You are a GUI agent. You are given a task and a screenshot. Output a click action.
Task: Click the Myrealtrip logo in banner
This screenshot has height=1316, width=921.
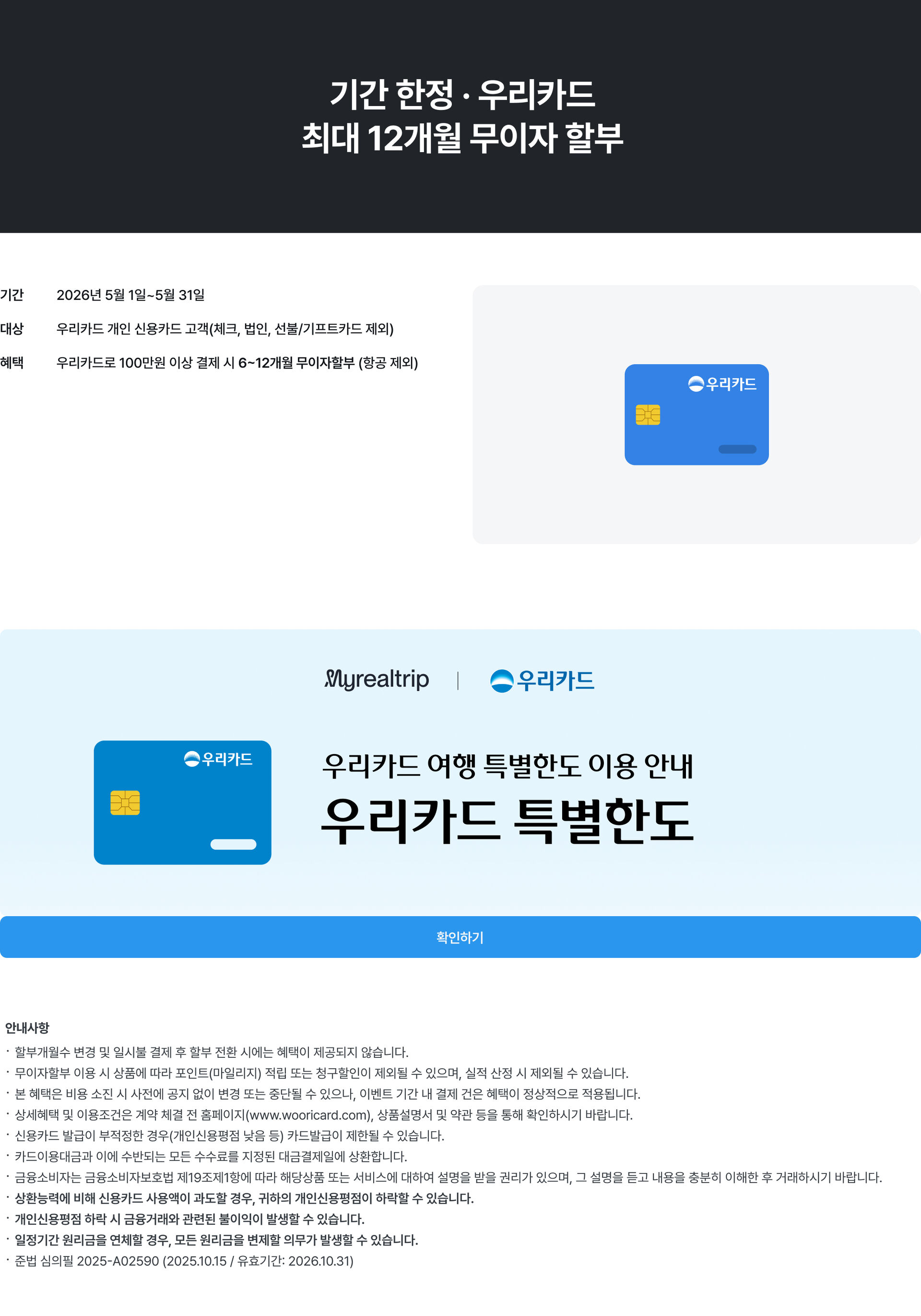[377, 680]
